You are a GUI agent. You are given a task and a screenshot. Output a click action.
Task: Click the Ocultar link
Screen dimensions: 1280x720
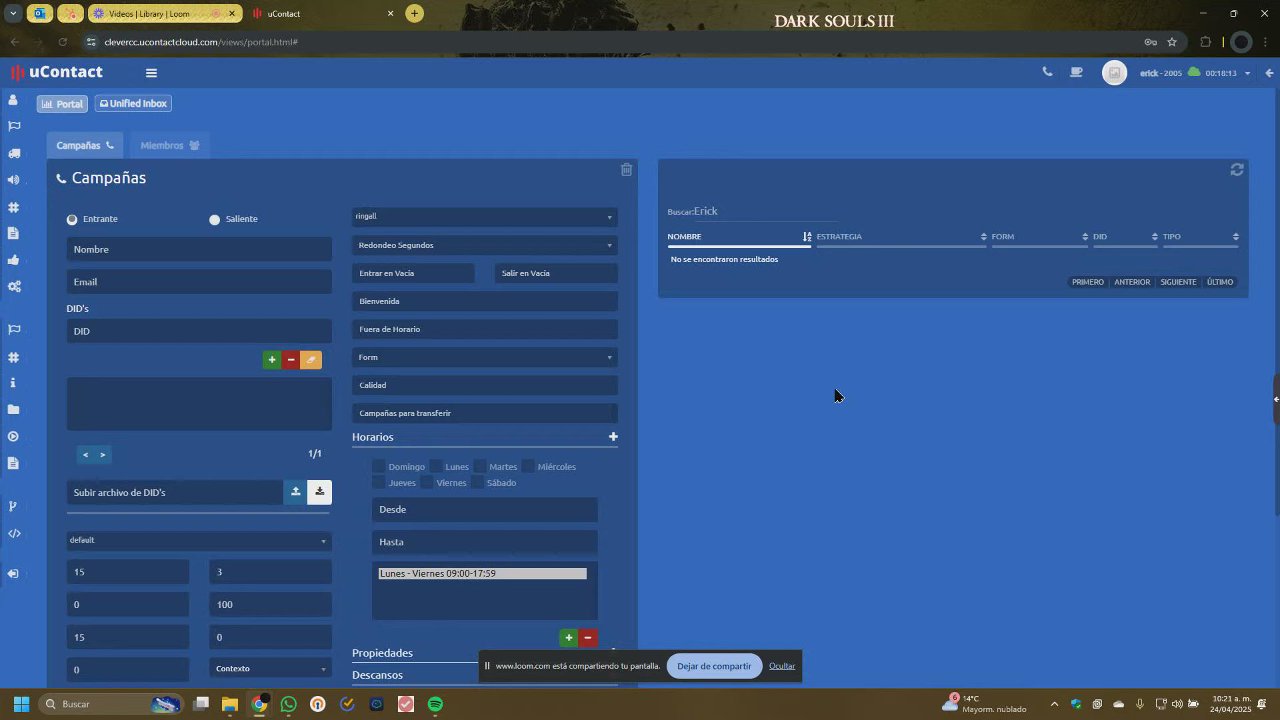pyautogui.click(x=782, y=666)
